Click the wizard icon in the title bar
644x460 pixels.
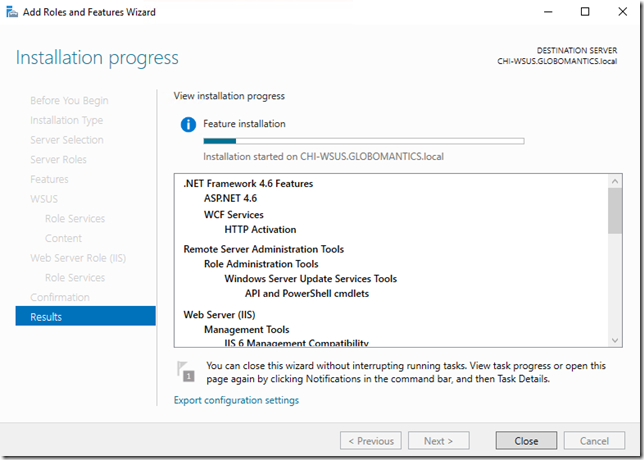12,12
